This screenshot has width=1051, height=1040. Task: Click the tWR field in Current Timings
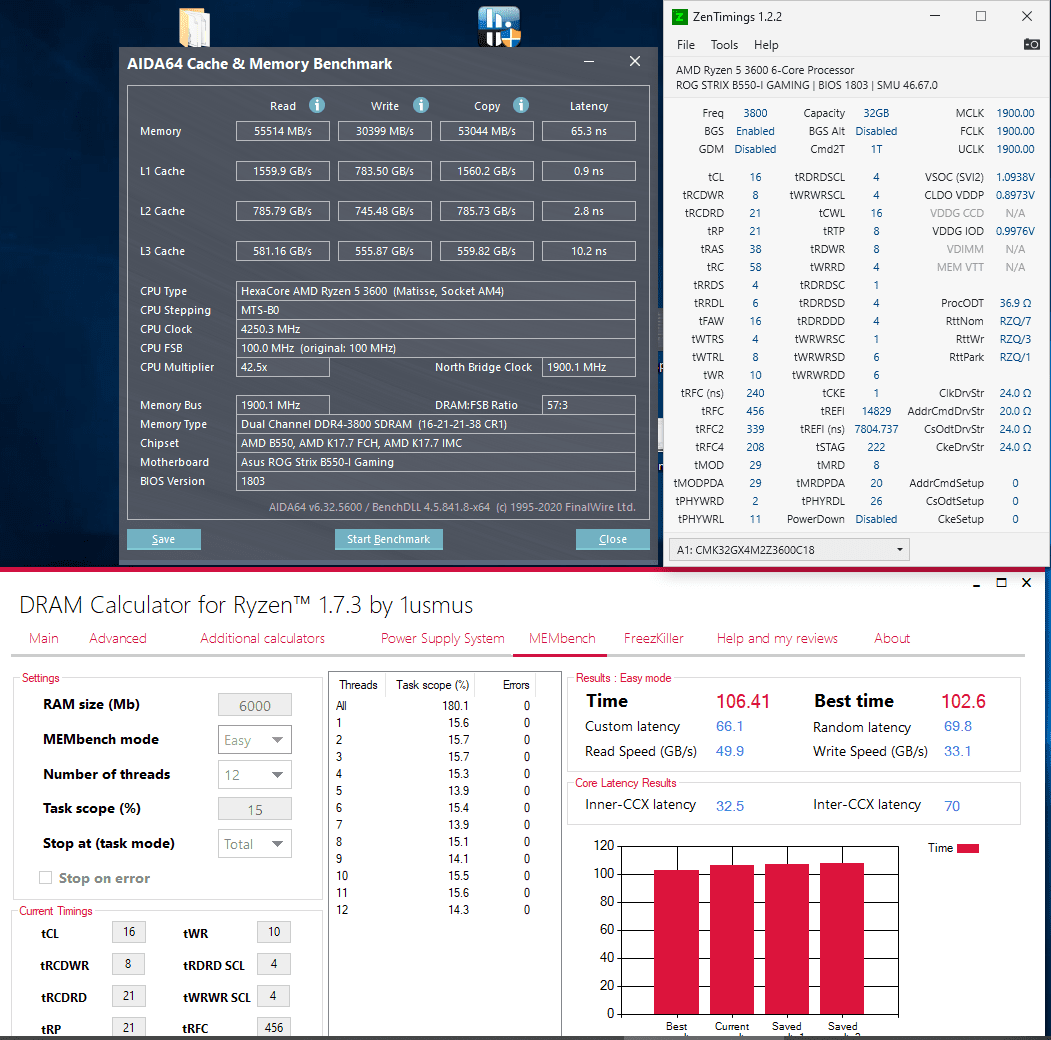(273, 932)
